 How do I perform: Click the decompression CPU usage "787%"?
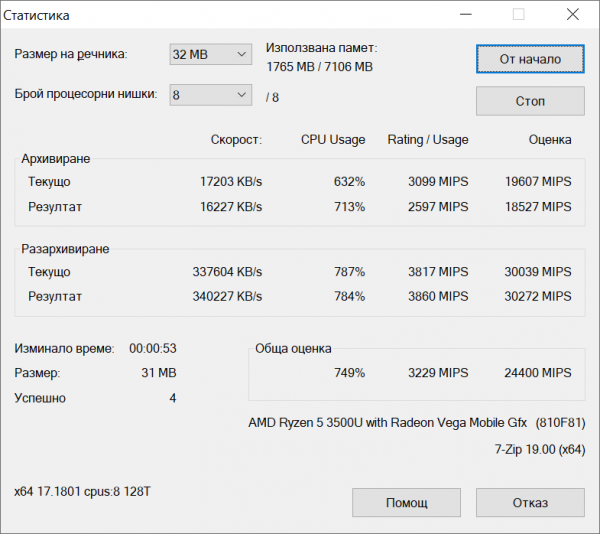(x=349, y=272)
